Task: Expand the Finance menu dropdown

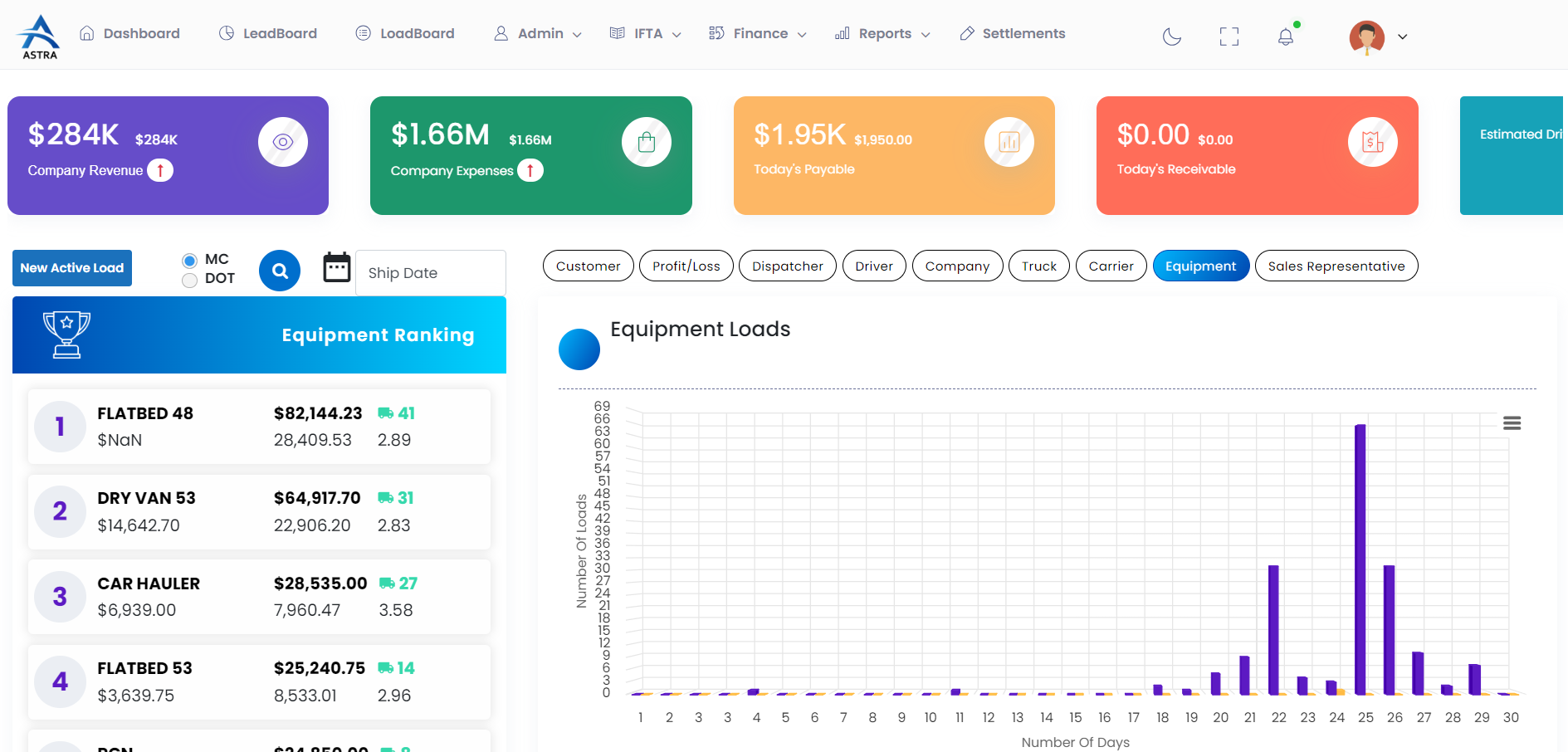Action: tap(758, 33)
